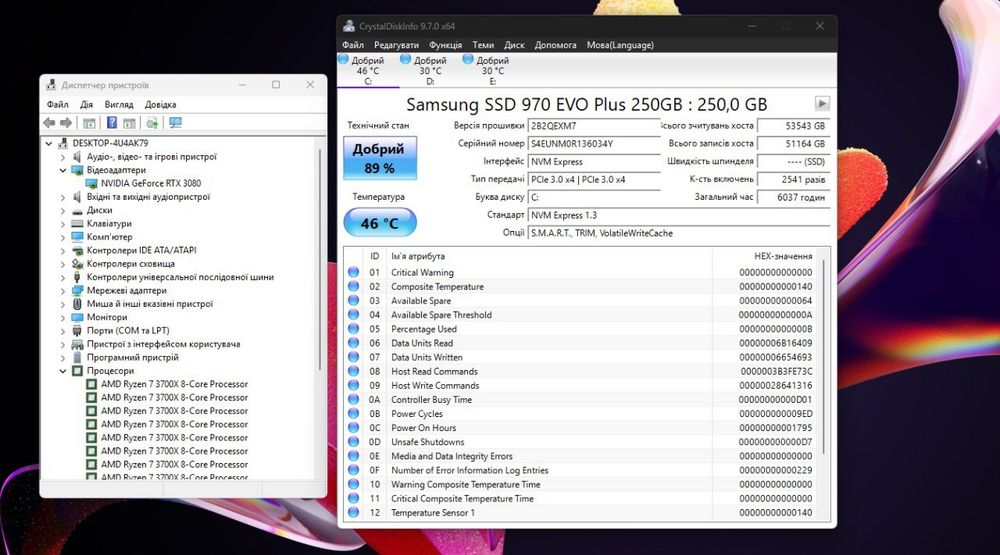Open Довідка menu in Device Manager
The height and width of the screenshot is (555, 1000).
click(x=160, y=104)
